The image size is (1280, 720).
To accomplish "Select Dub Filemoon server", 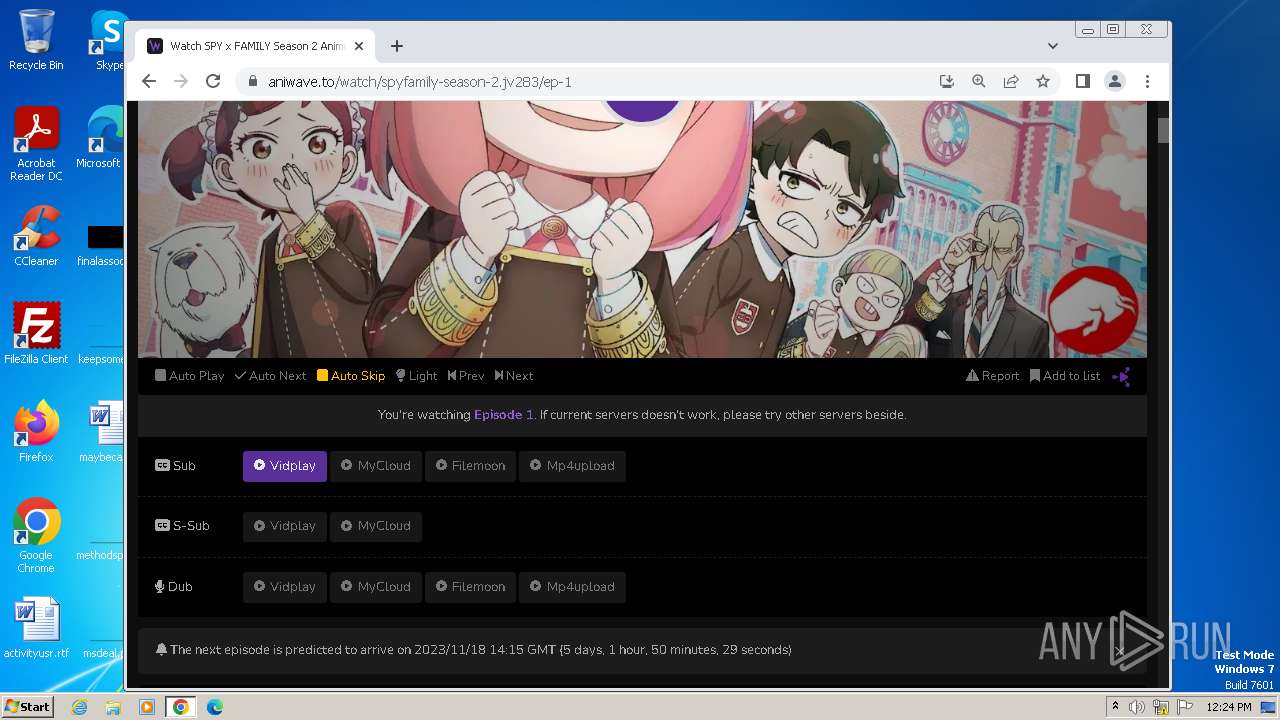I will [470, 587].
